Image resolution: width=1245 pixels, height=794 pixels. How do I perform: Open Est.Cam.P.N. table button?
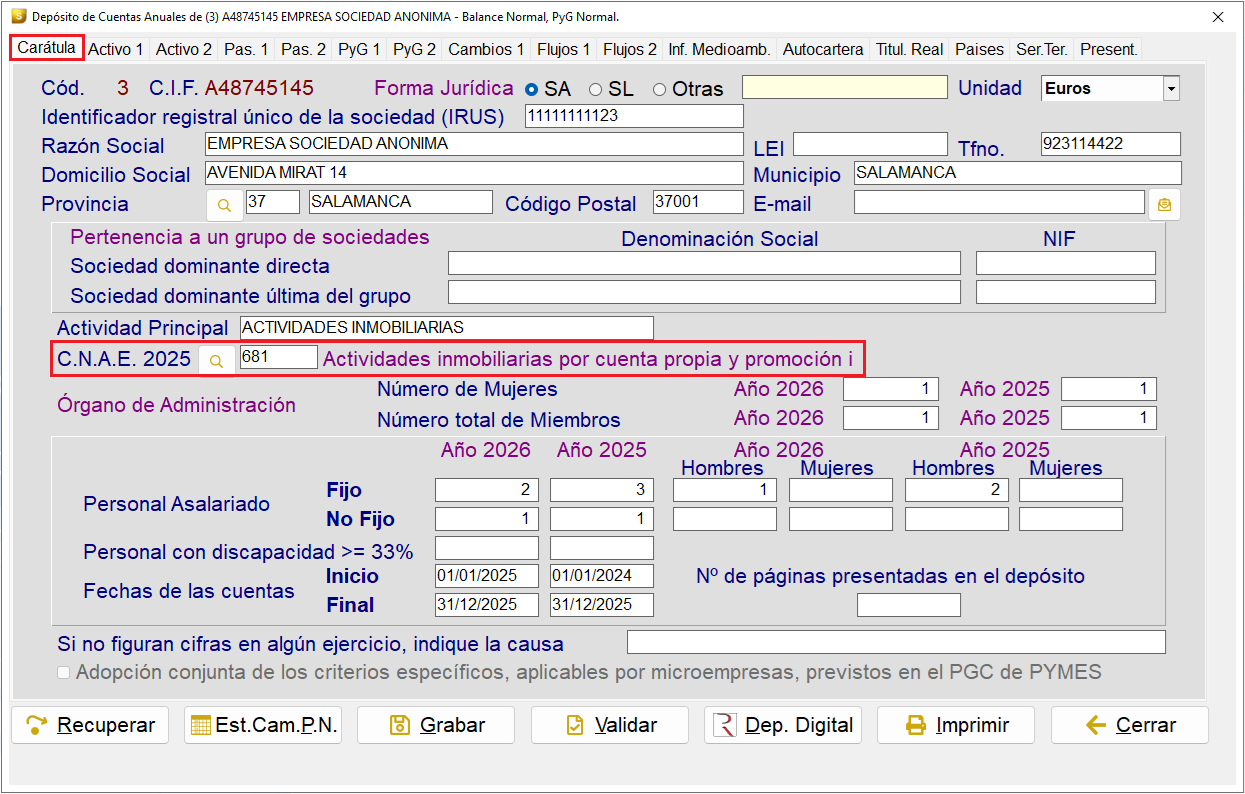pyautogui.click(x=263, y=725)
